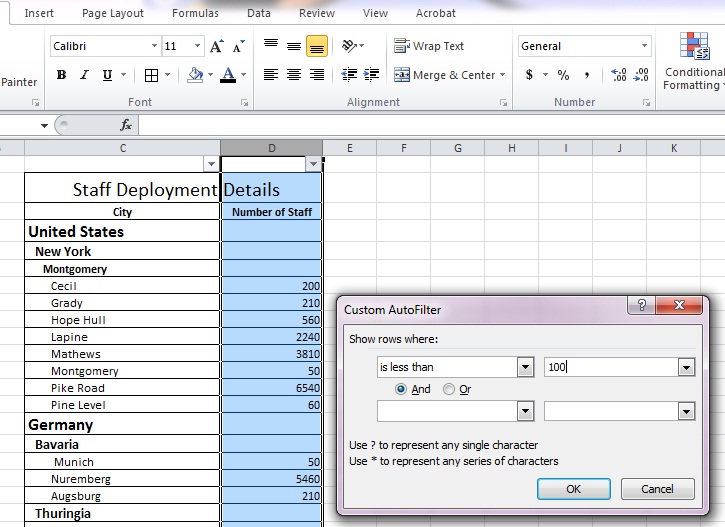Select Bottom Align icon
This screenshot has width=725, height=527.
(x=317, y=46)
